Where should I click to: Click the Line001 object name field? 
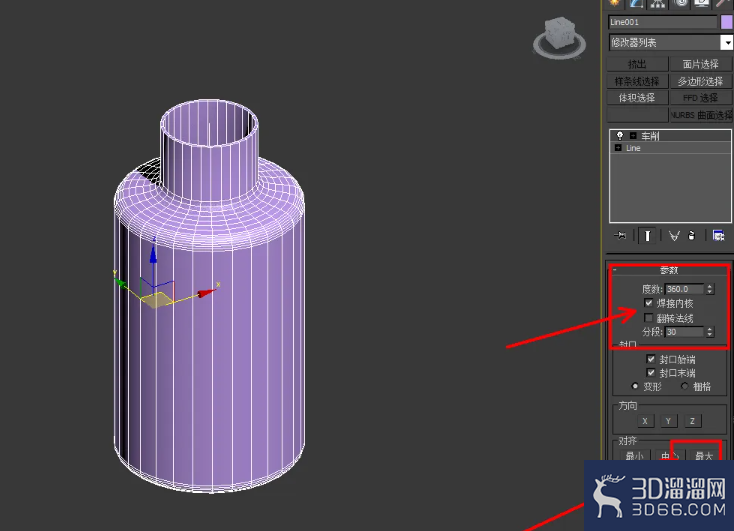tap(662, 22)
